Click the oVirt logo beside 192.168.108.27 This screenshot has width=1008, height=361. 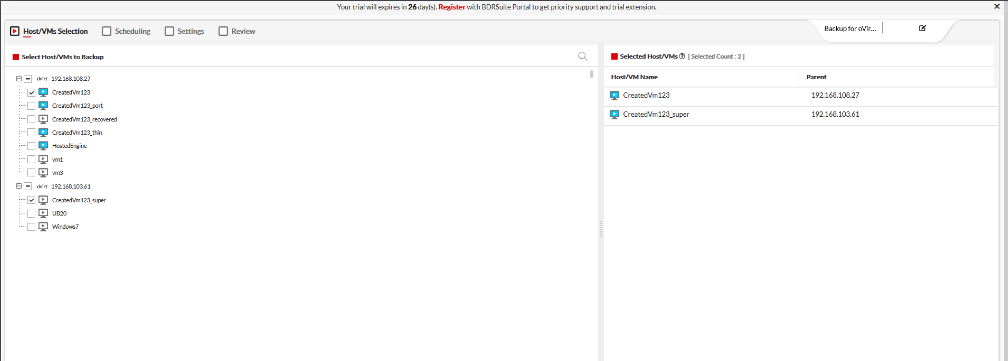click(42, 78)
